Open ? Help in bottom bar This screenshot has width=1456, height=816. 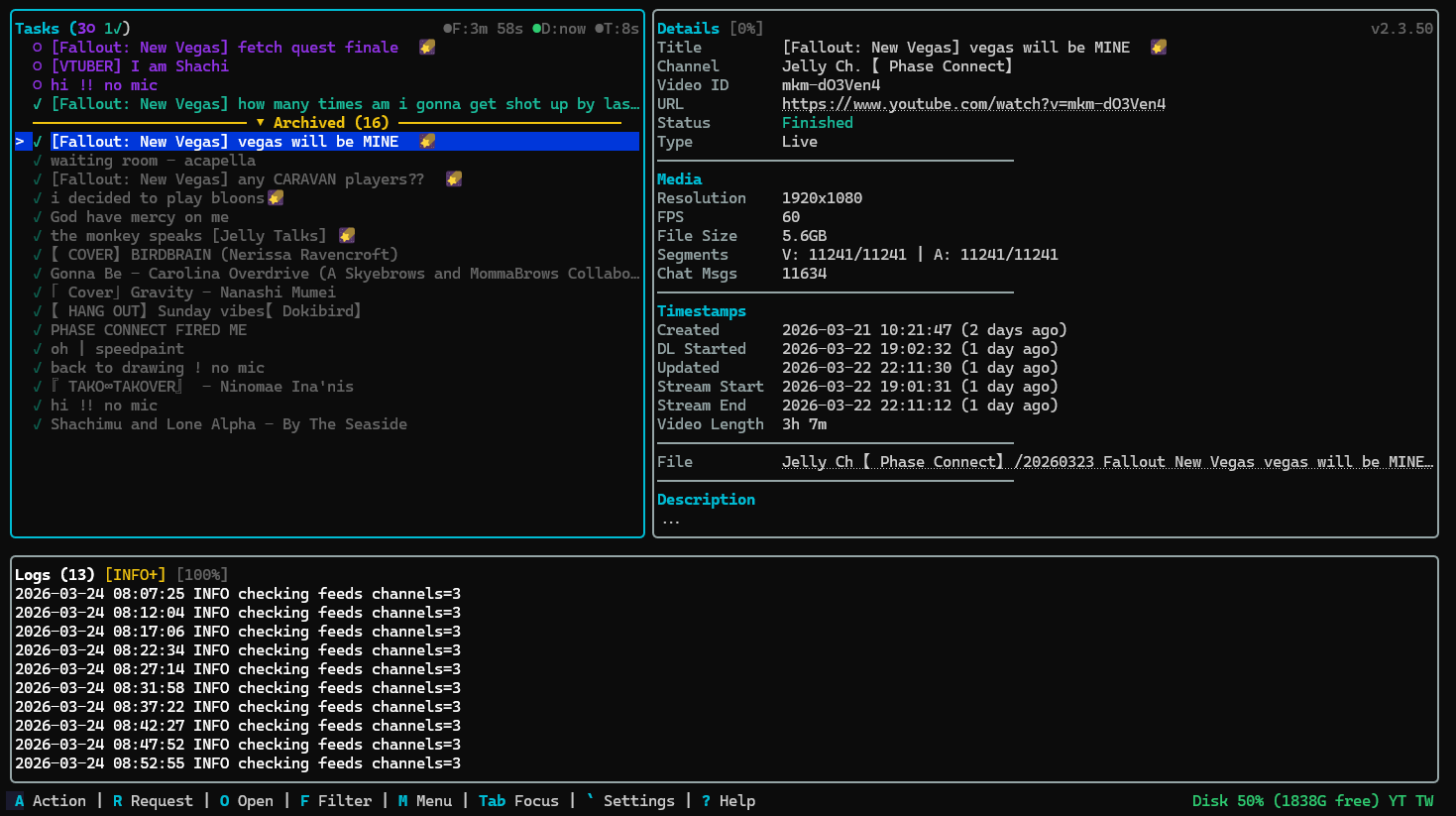click(728, 801)
